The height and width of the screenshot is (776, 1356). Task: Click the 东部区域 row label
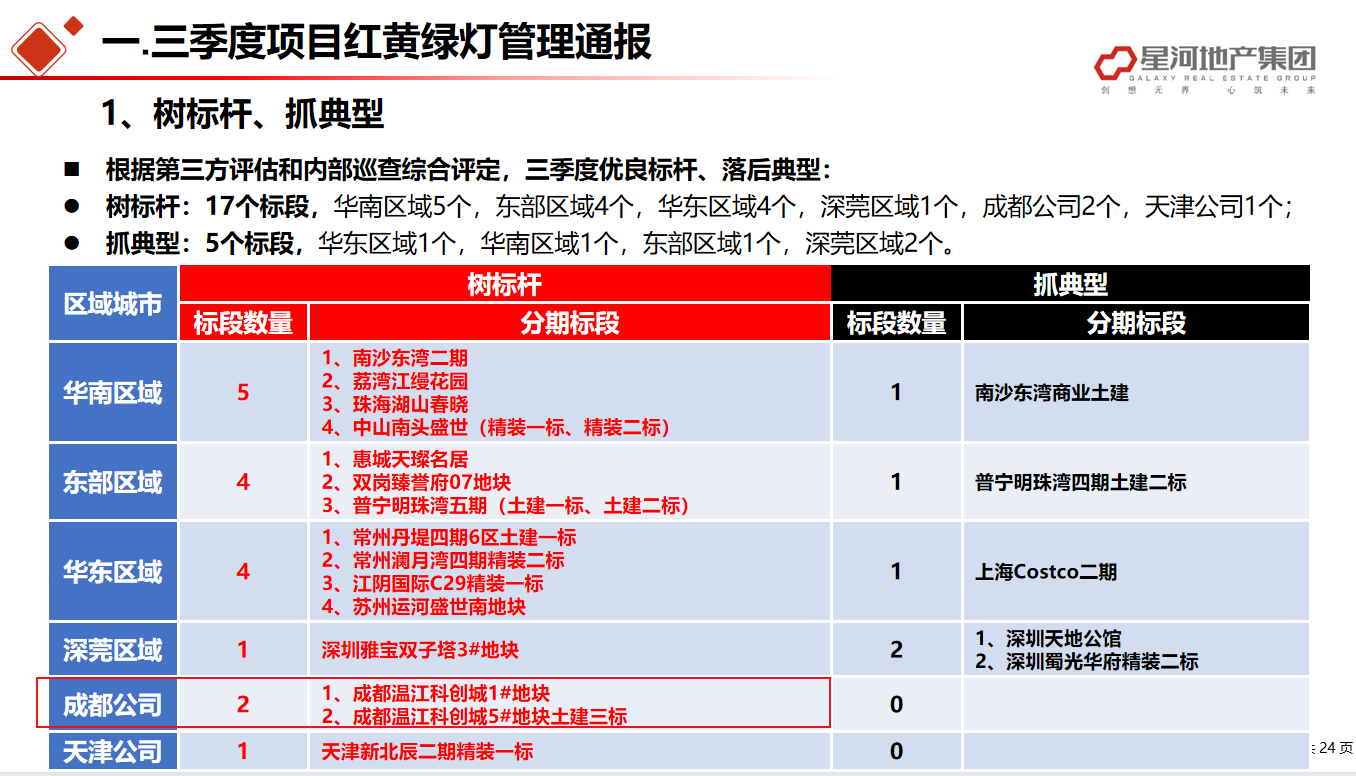113,482
